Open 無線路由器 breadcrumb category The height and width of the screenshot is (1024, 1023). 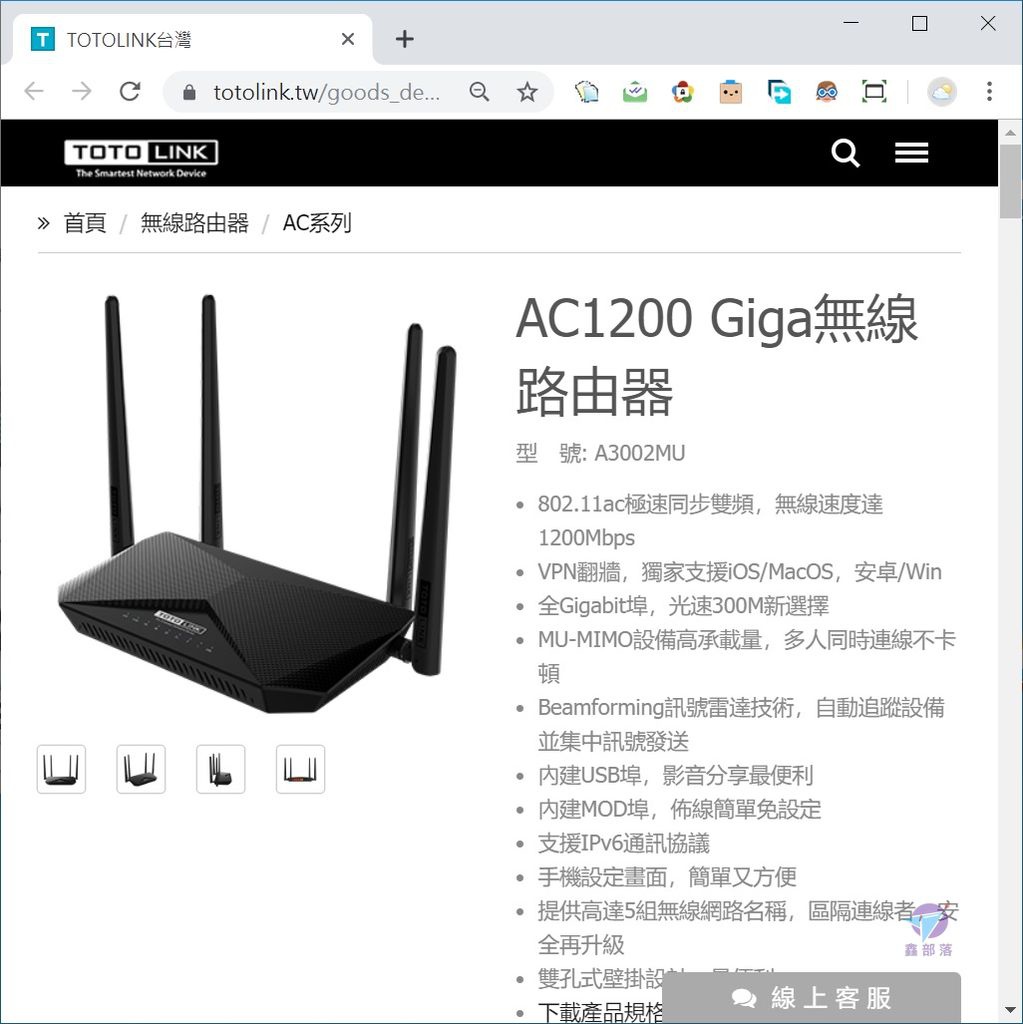[195, 223]
